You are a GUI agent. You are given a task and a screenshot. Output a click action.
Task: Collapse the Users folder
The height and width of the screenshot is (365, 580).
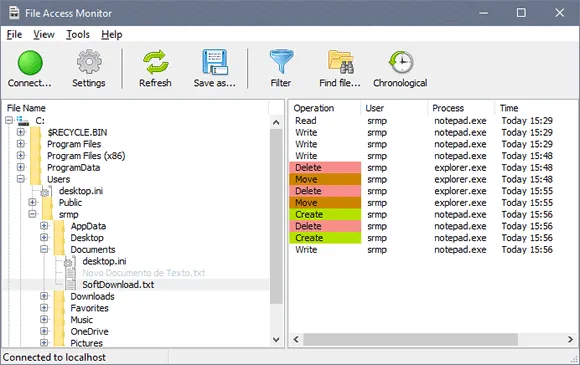coord(21,179)
